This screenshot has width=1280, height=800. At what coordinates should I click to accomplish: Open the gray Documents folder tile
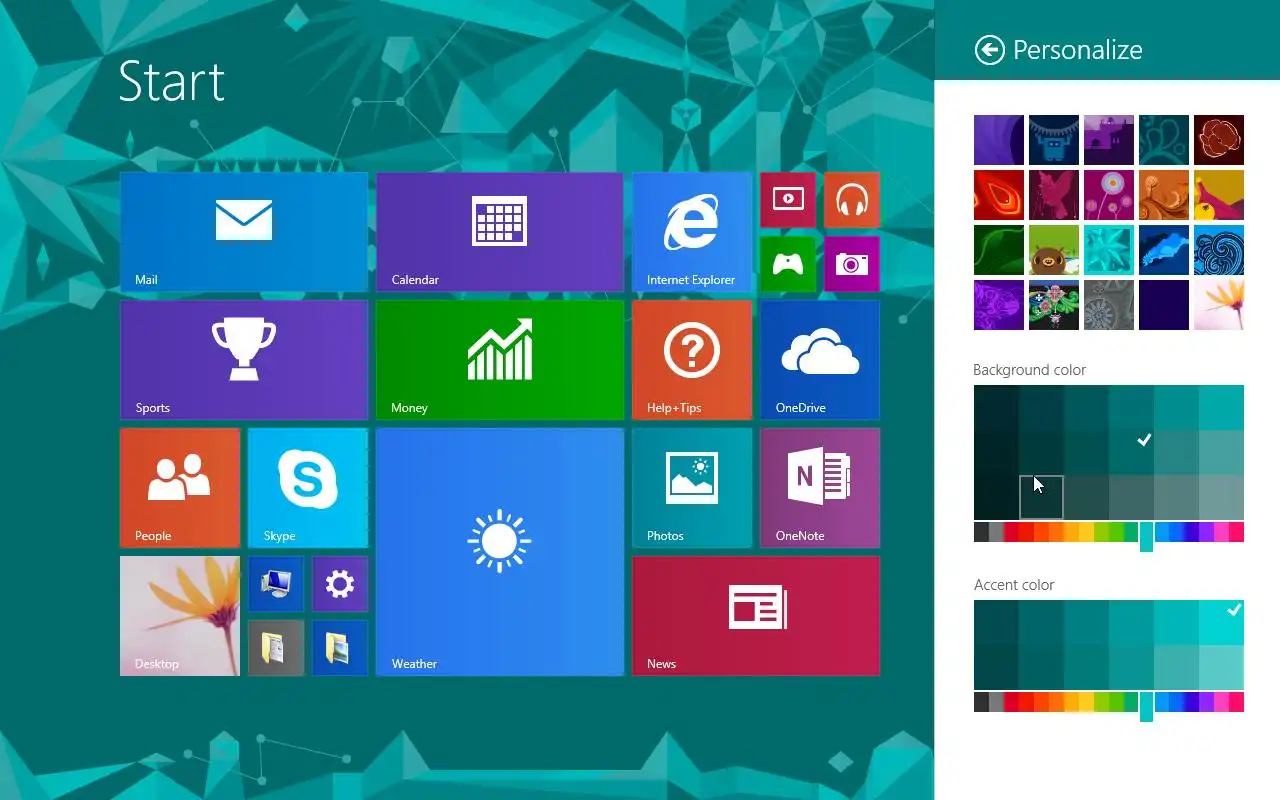(276, 648)
